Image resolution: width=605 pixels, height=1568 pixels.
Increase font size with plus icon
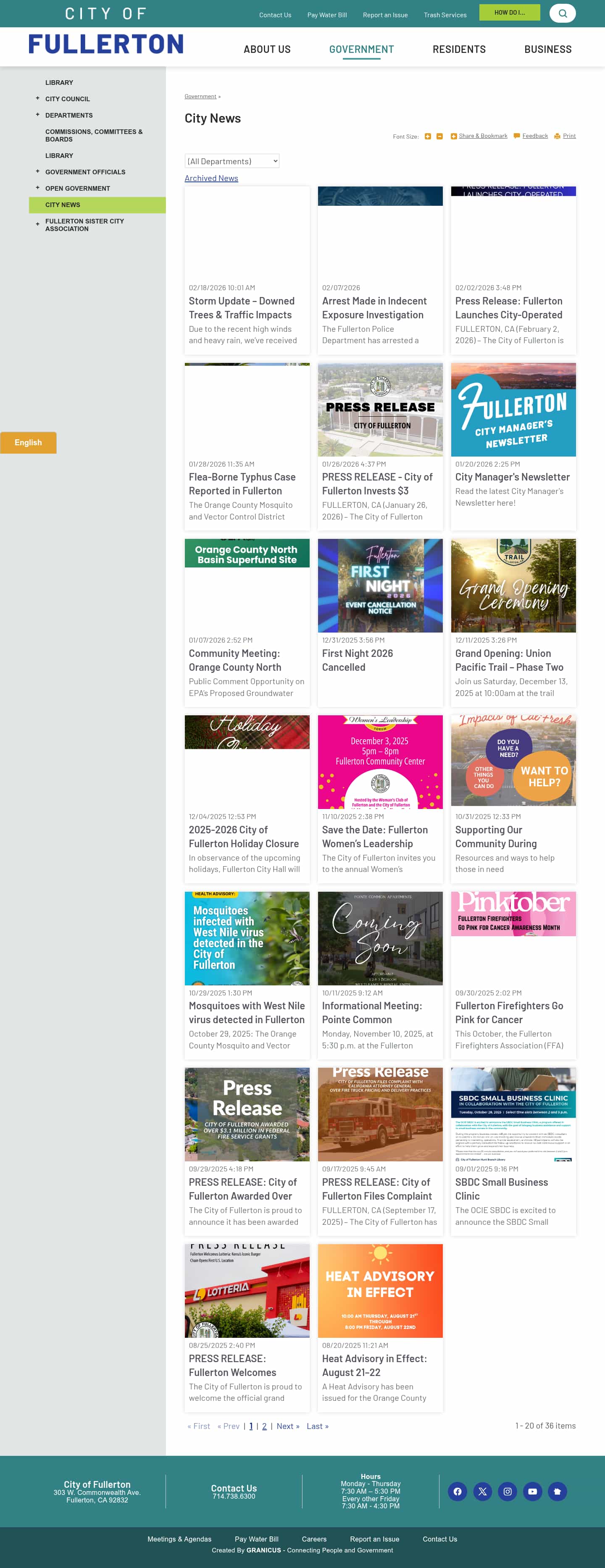(428, 137)
